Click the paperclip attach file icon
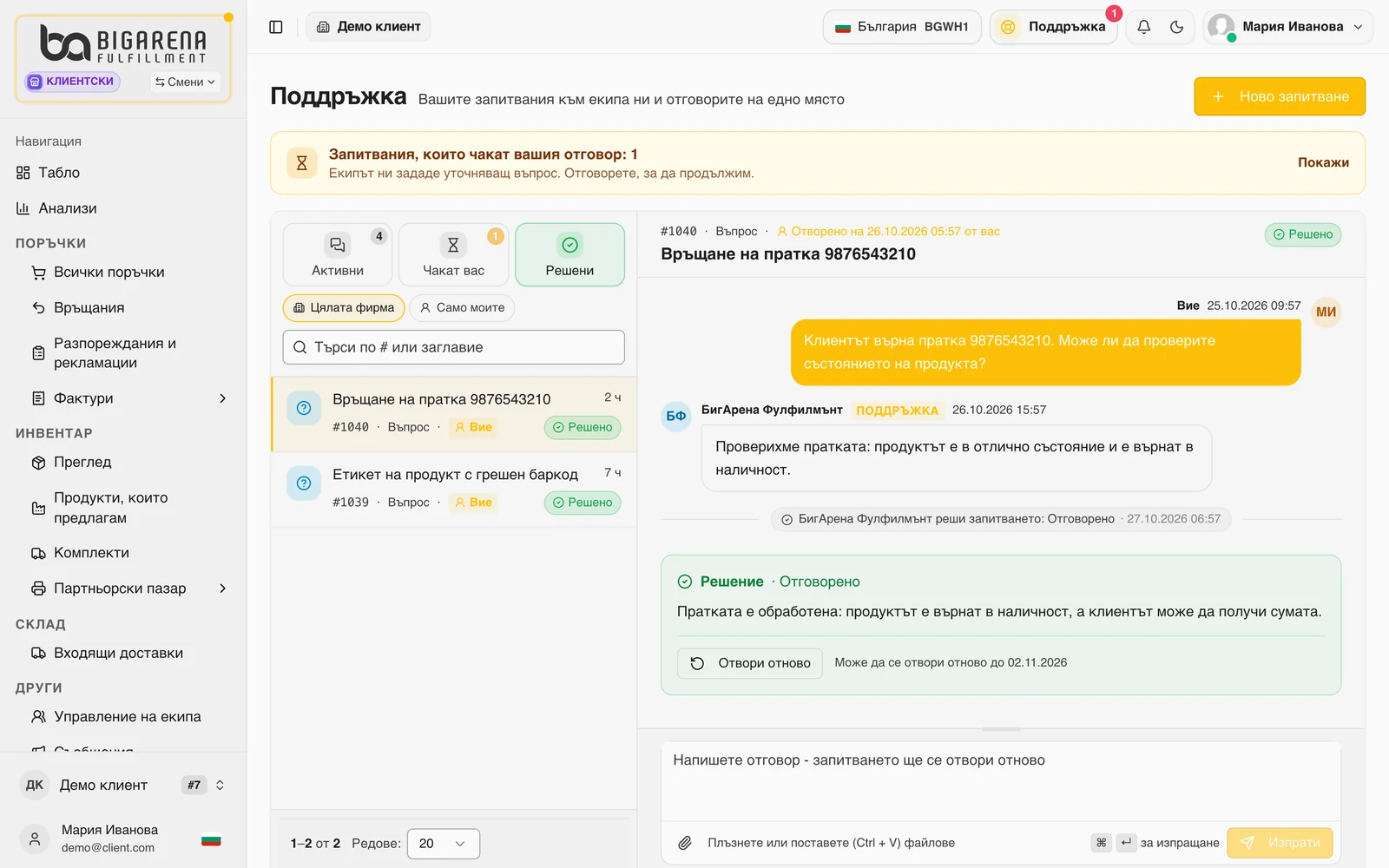Screen dimensions: 1389x868 coord(685,843)
